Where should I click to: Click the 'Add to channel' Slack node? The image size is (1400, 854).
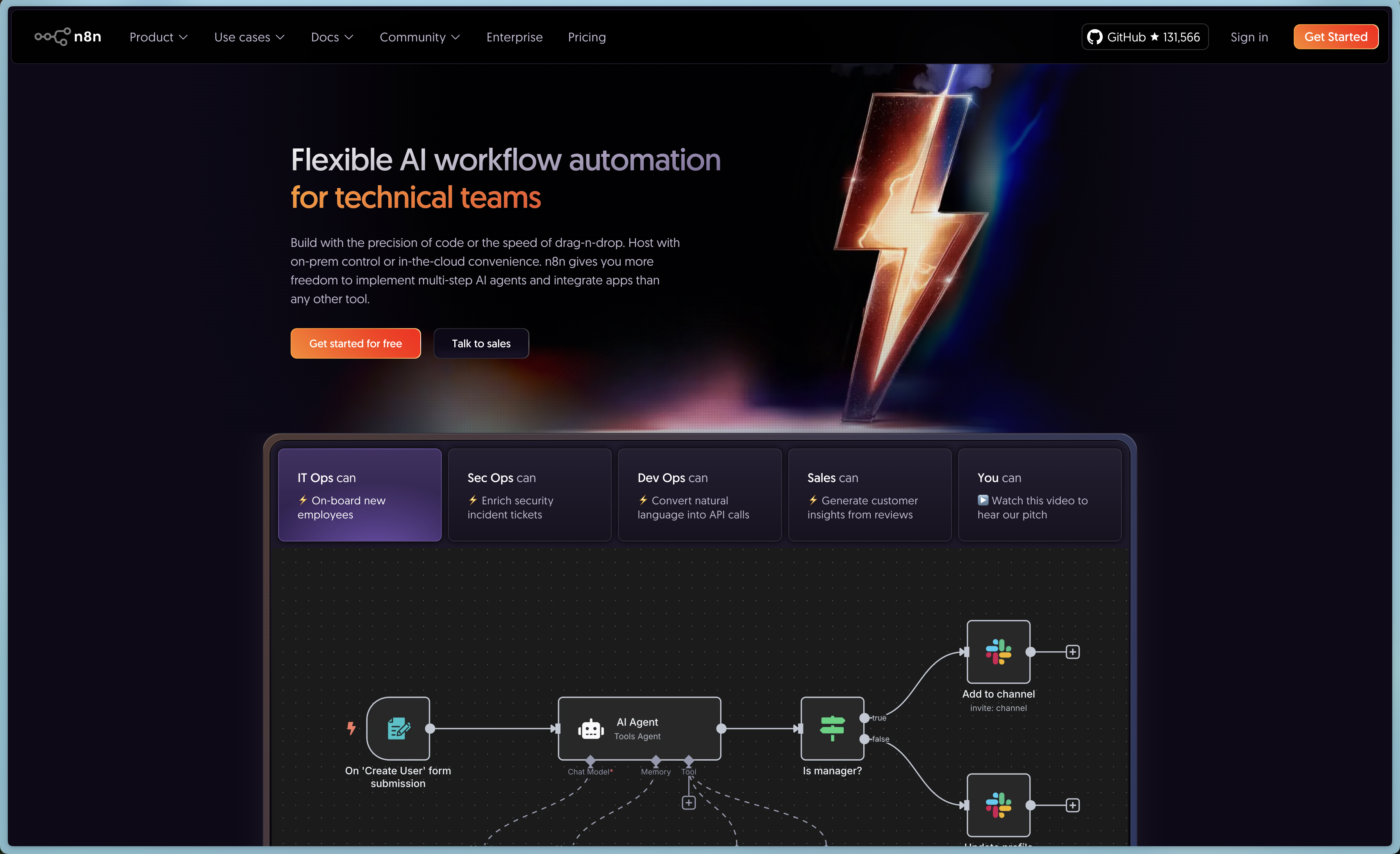click(998, 652)
